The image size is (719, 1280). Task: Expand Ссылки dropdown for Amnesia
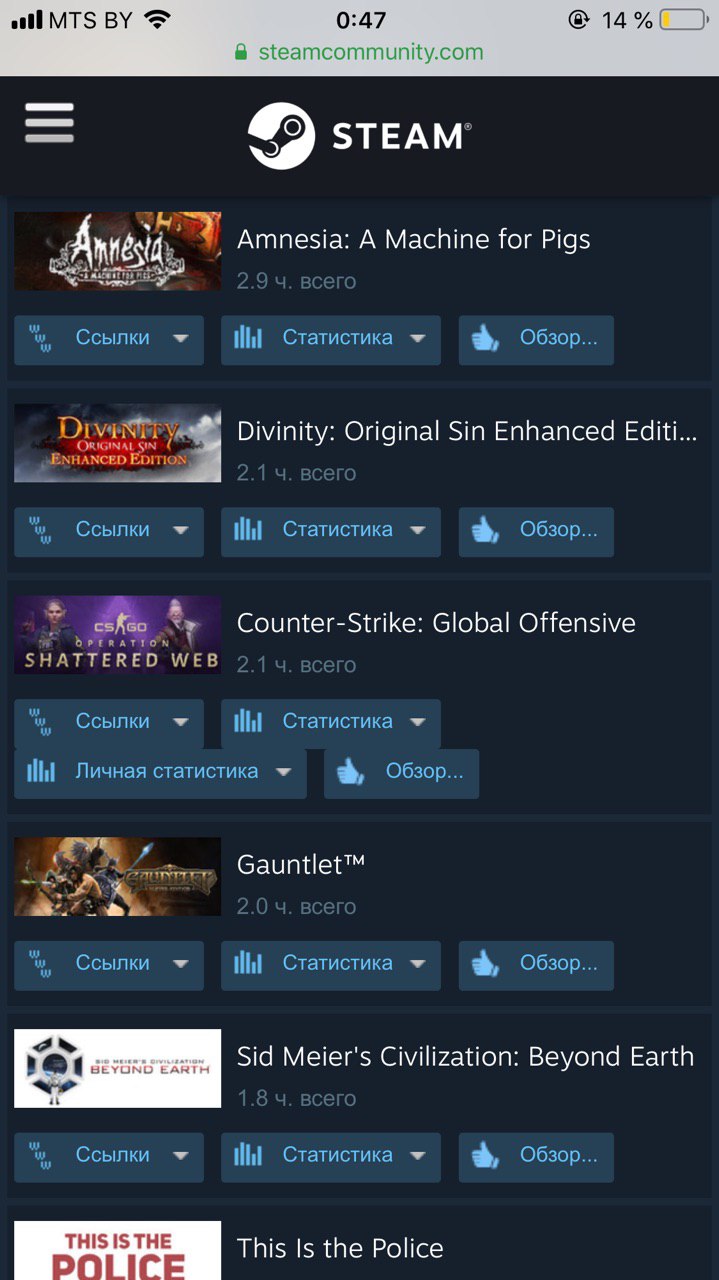point(180,339)
